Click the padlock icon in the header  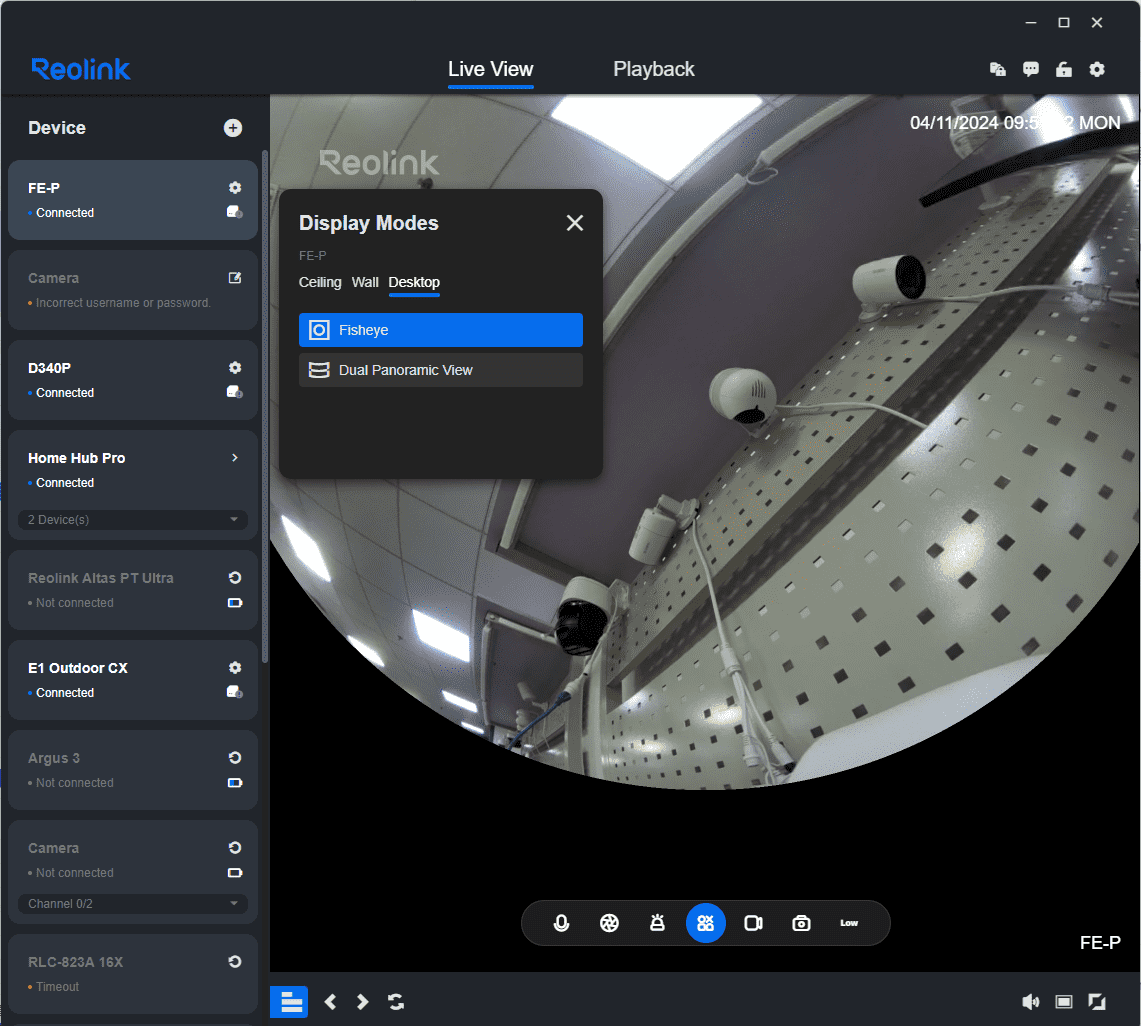pos(1064,69)
